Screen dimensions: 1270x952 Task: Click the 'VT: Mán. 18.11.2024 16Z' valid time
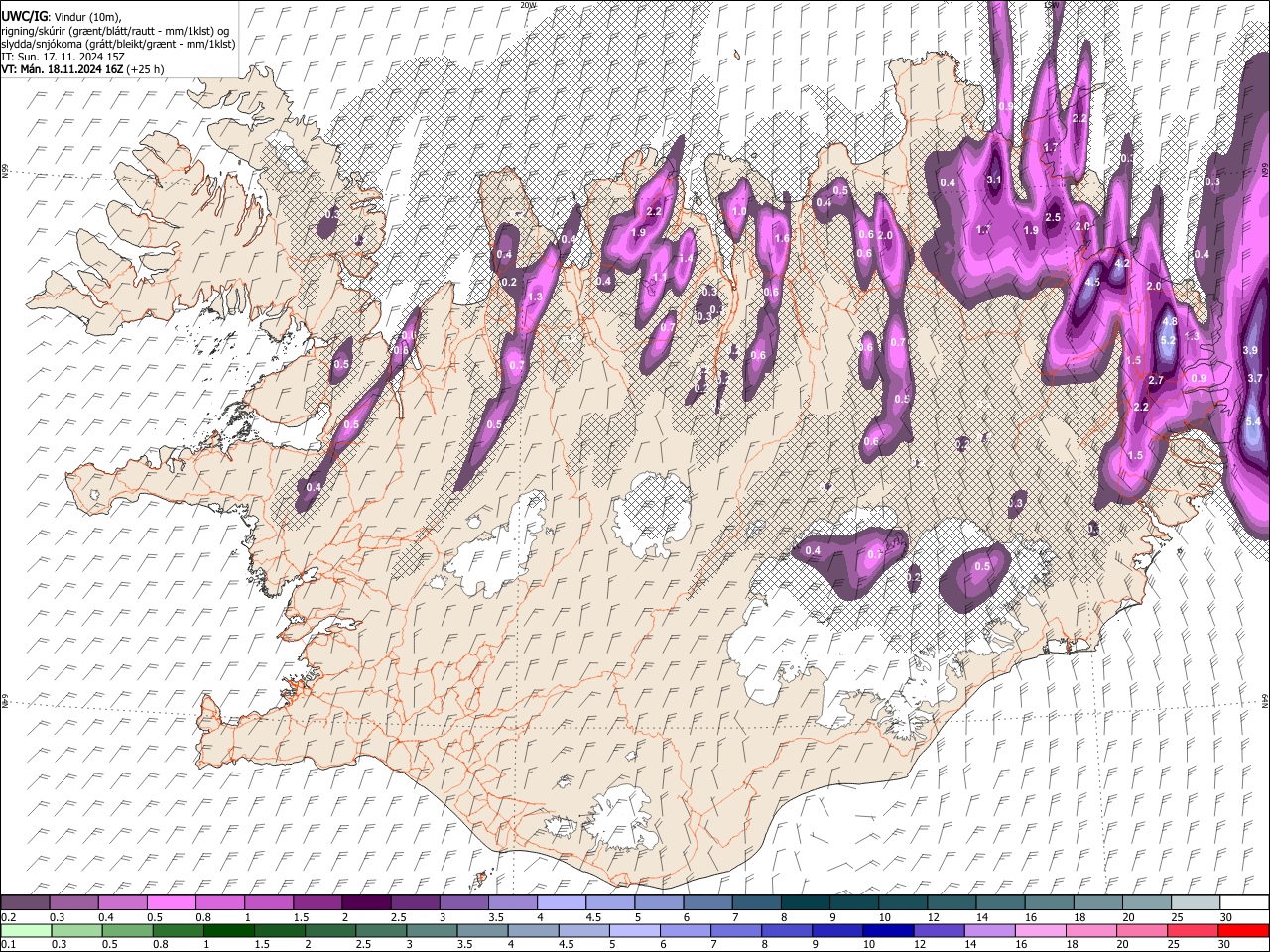point(63,69)
